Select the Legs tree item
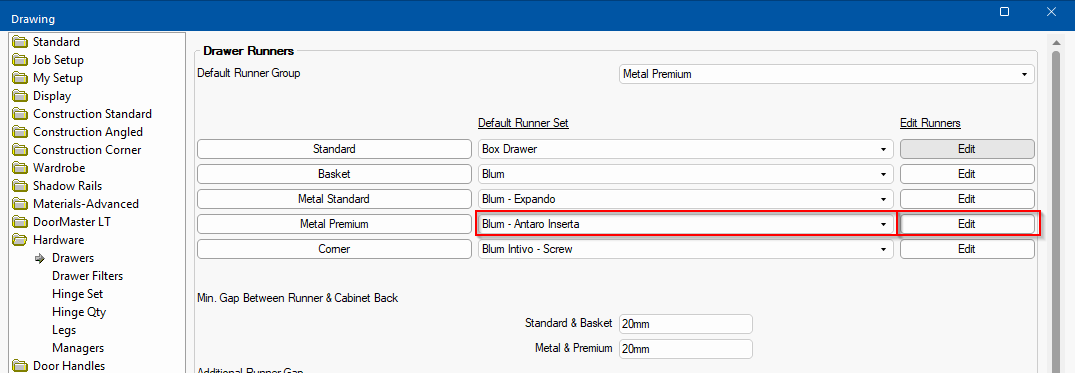Image resolution: width=1075 pixels, height=373 pixels. pyautogui.click(x=64, y=330)
